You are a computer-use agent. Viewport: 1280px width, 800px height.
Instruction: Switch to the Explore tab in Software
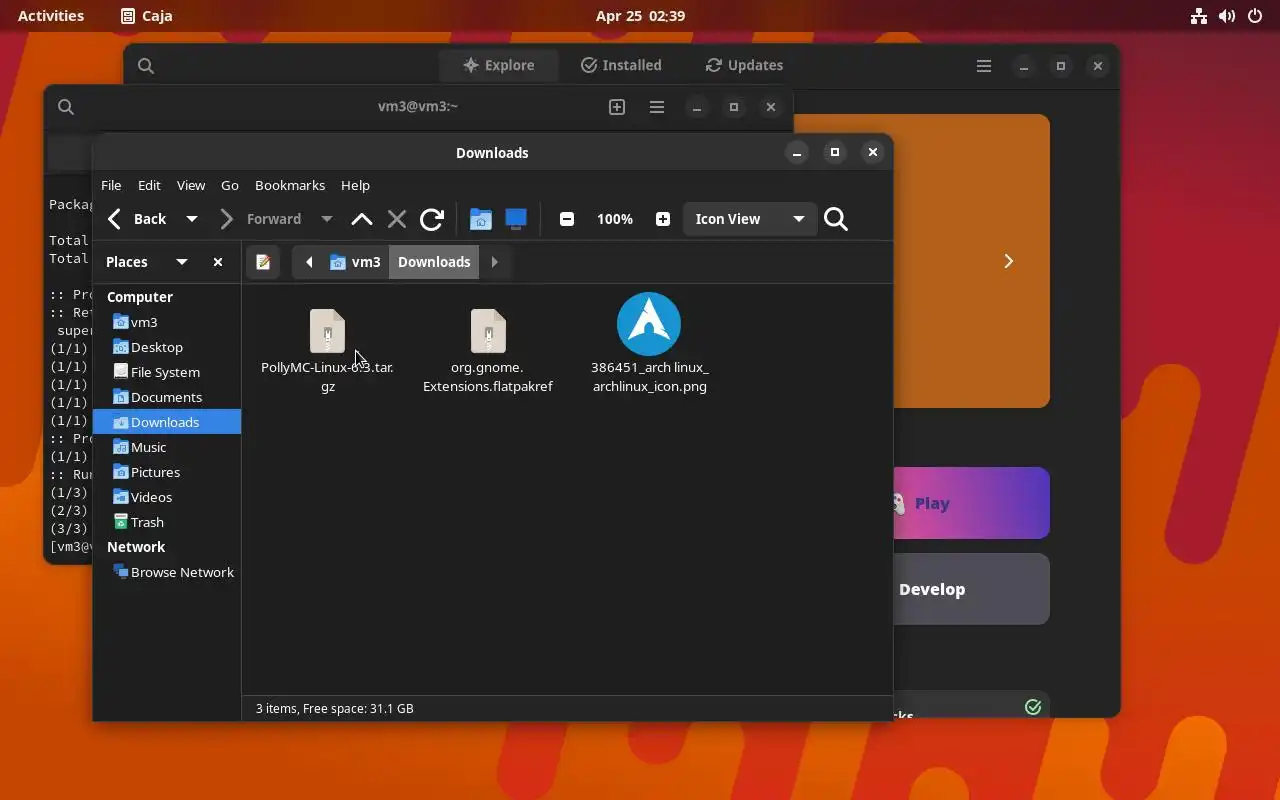coord(499,65)
